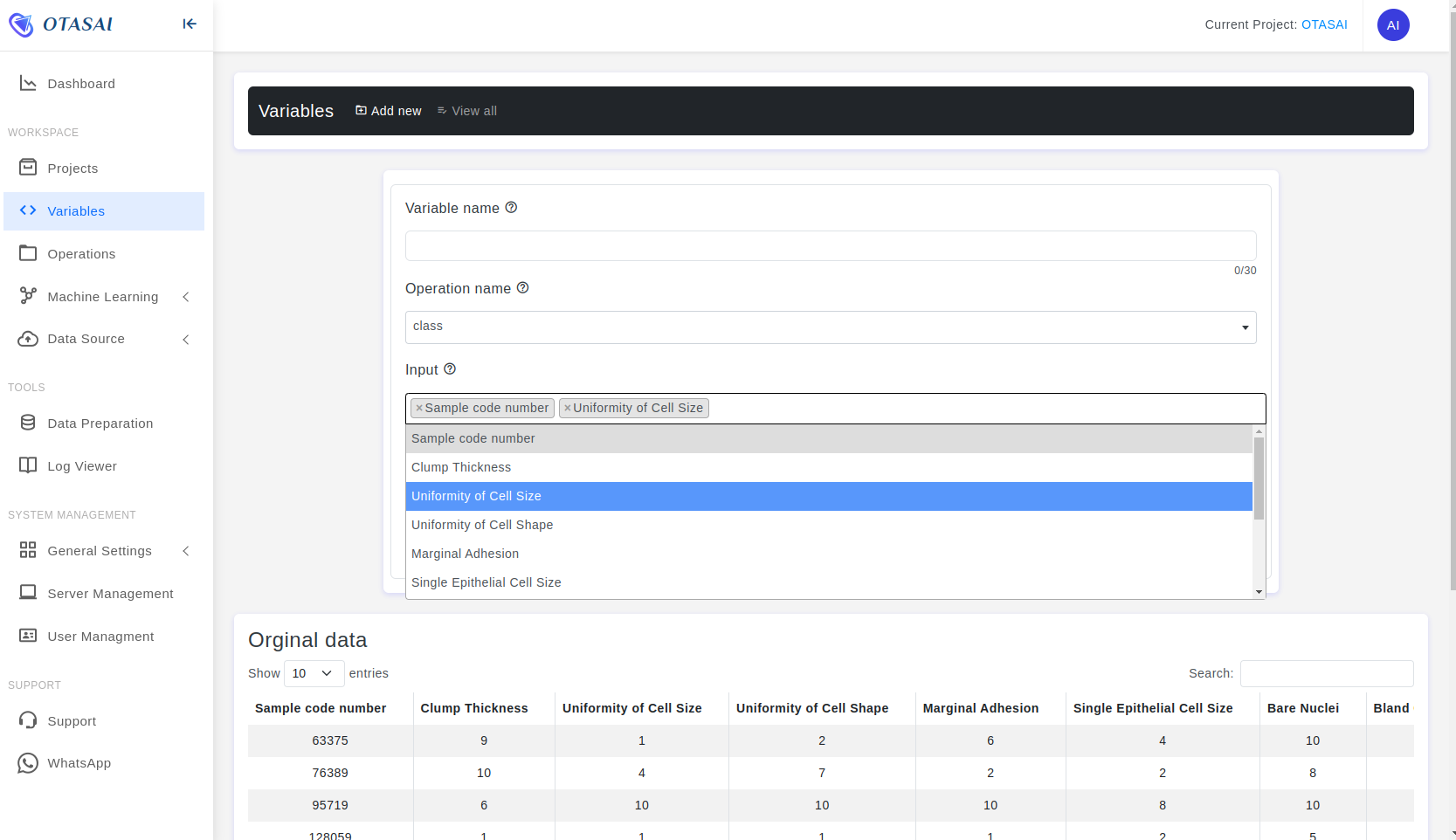Open the AI user avatar menu
The height and width of the screenshot is (840, 1456).
1392,25
